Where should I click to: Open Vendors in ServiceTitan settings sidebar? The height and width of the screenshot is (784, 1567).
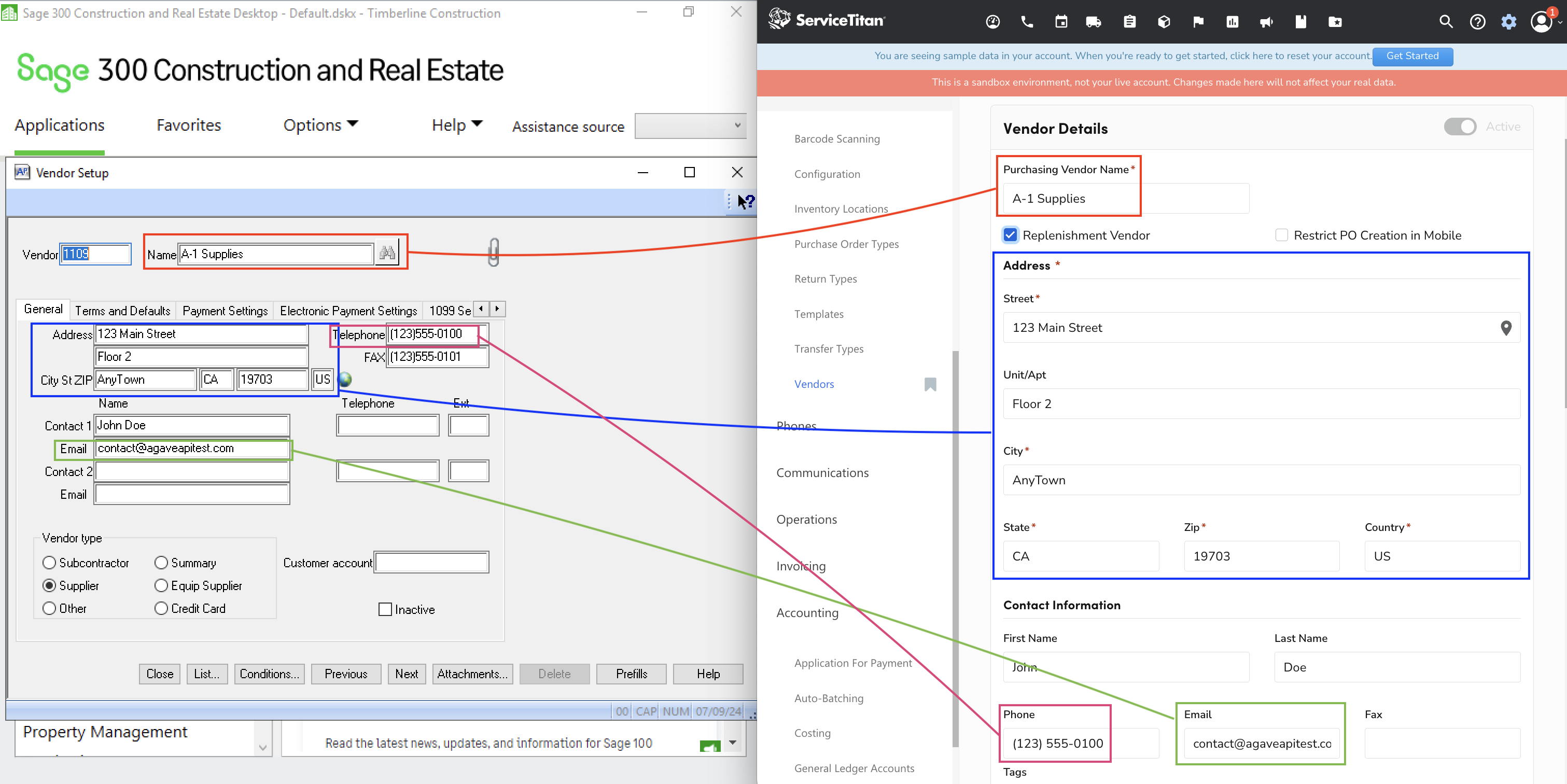pos(814,384)
